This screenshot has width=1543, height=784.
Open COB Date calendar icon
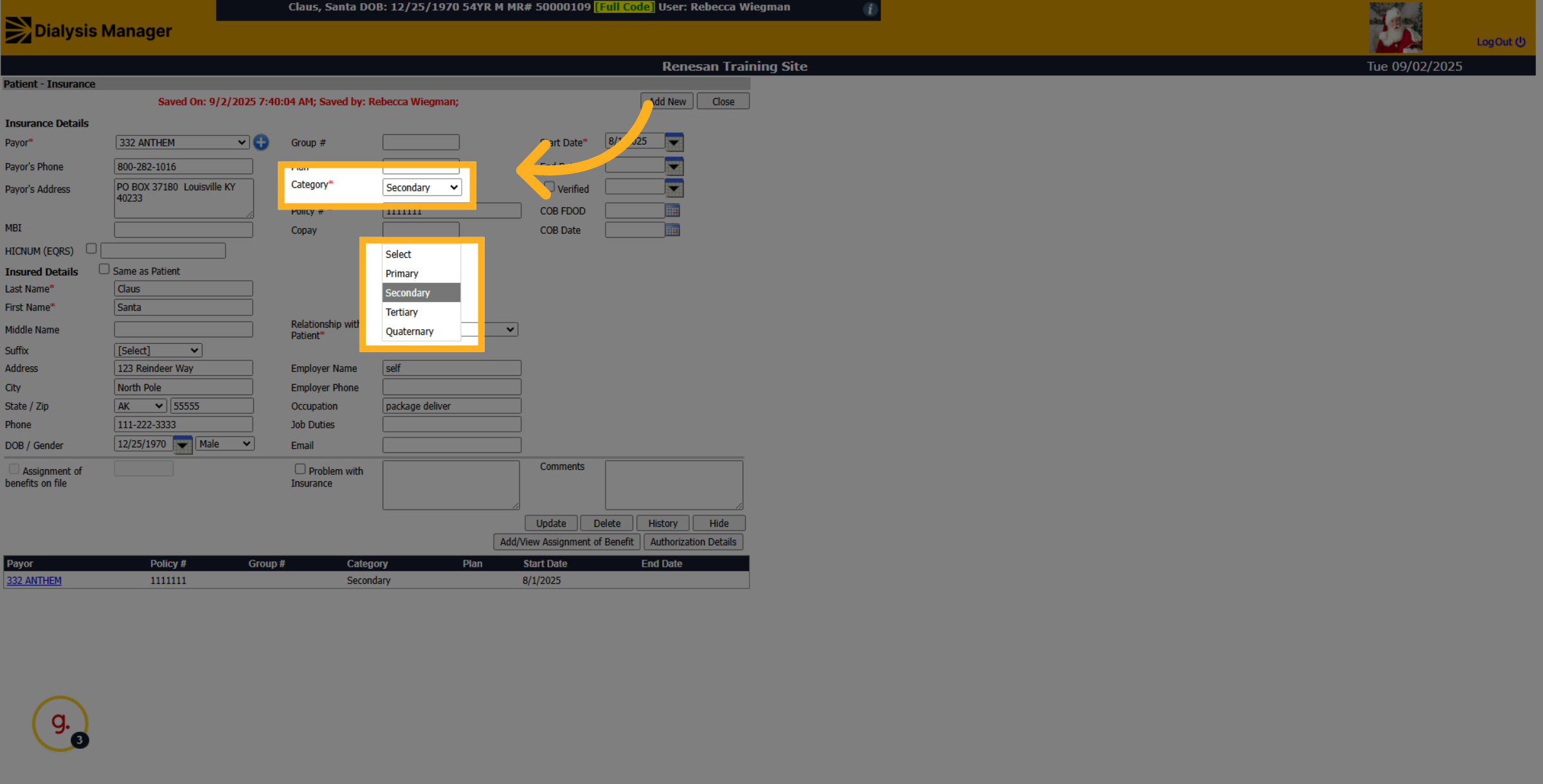click(x=672, y=230)
